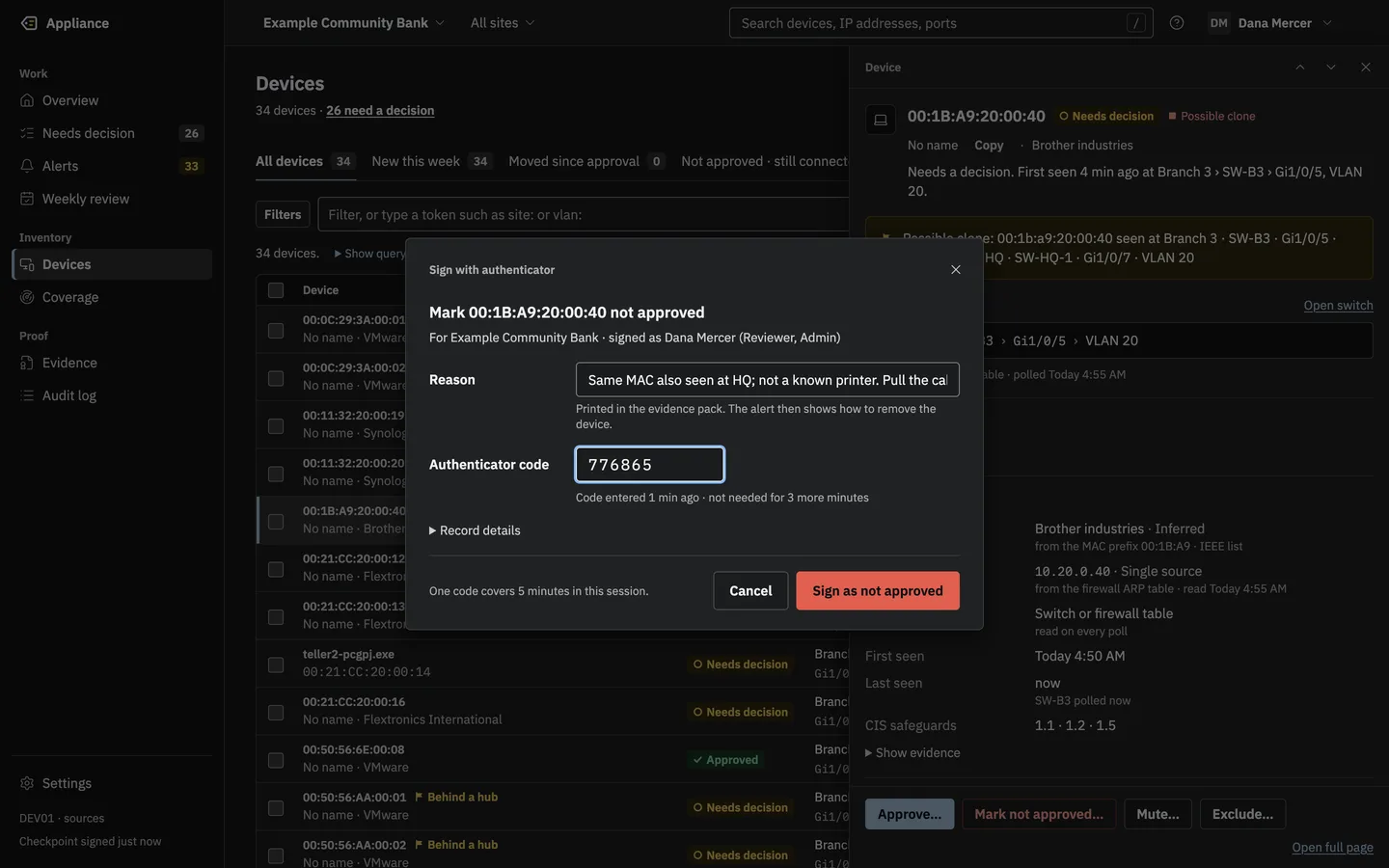The width and height of the screenshot is (1389, 868).
Task: Open Weekly review from the sidebar
Action: click(112, 199)
